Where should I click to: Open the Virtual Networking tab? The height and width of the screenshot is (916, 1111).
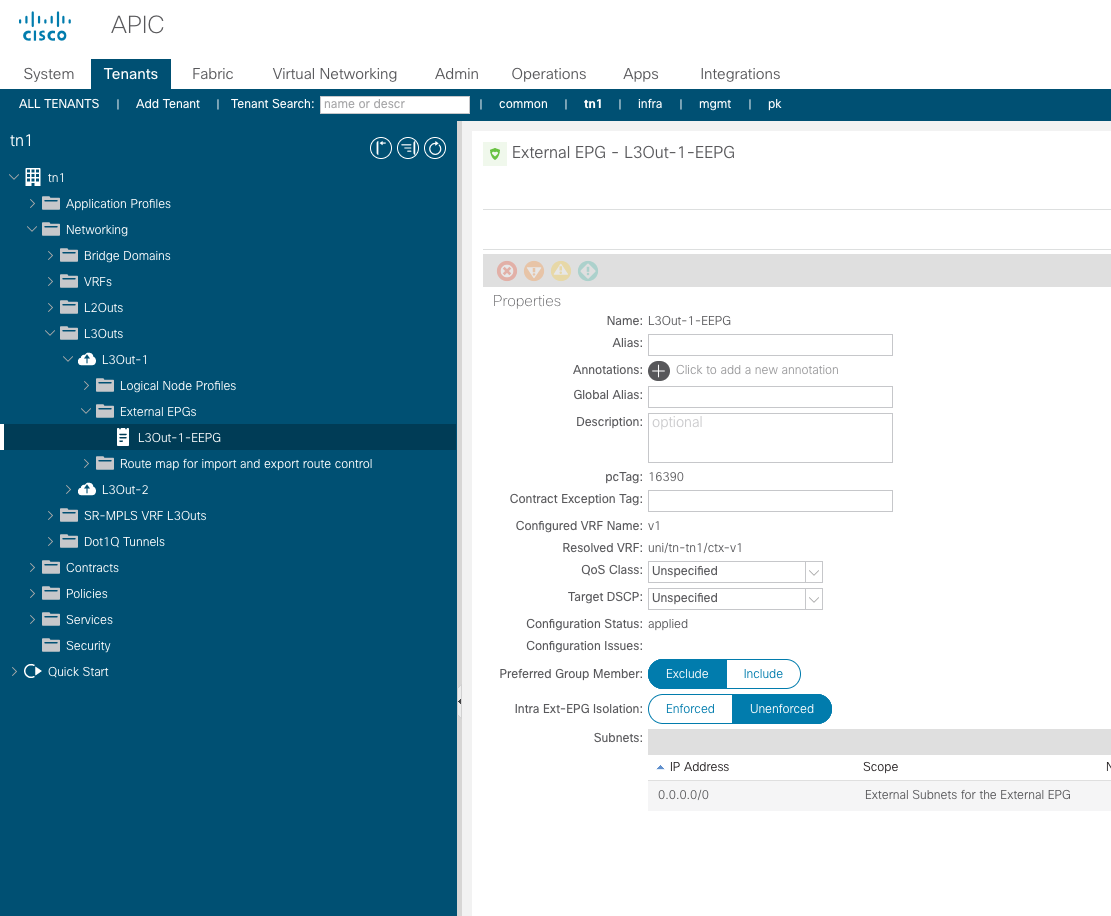click(x=334, y=74)
